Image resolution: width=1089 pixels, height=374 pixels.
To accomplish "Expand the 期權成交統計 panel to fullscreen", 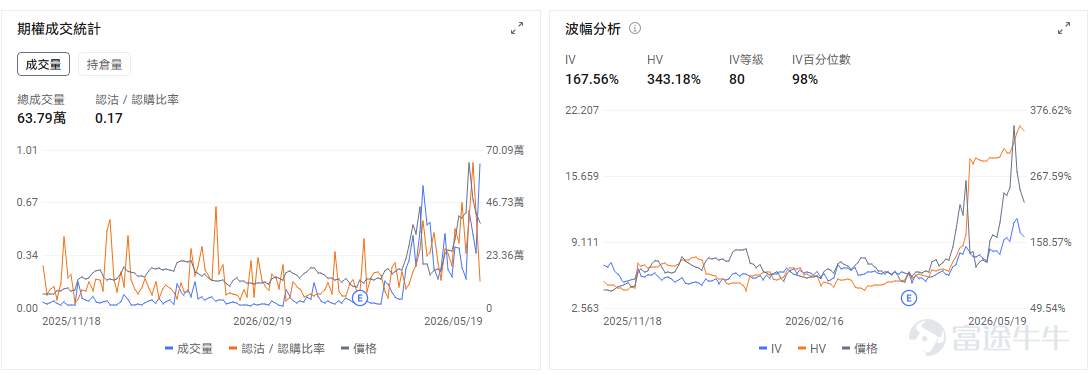I will click(517, 28).
